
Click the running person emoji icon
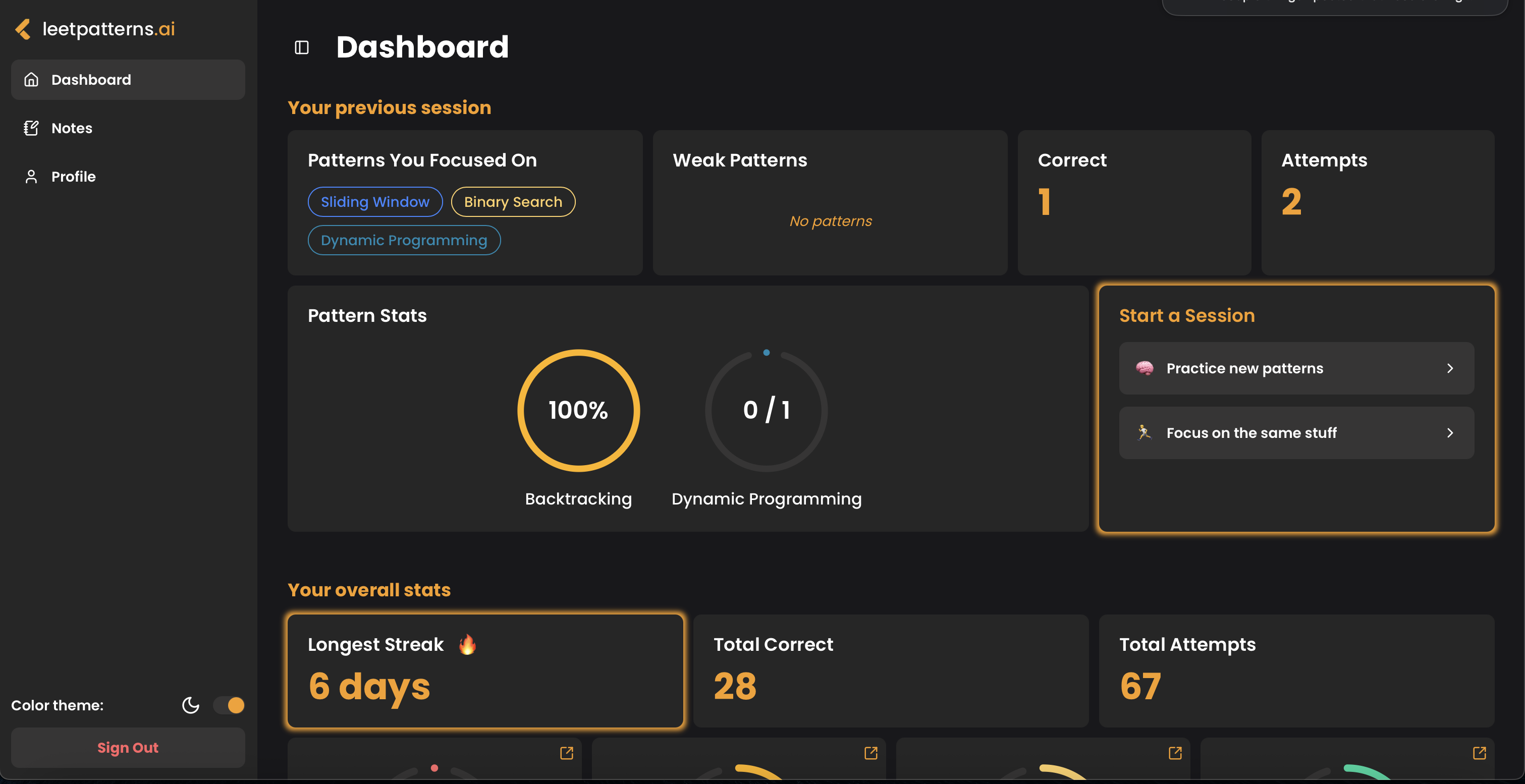(1145, 432)
